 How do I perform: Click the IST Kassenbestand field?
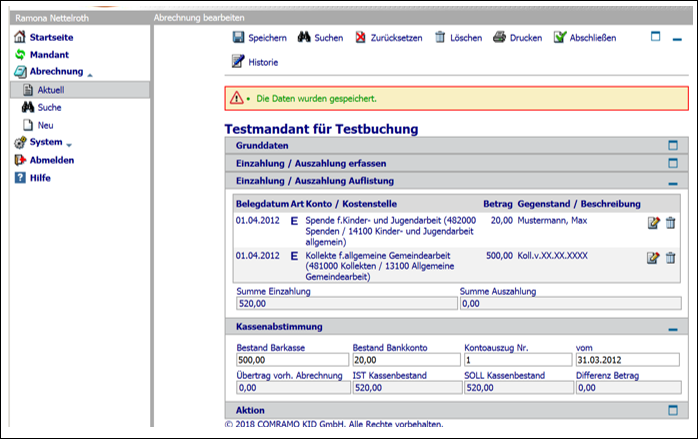407,388
